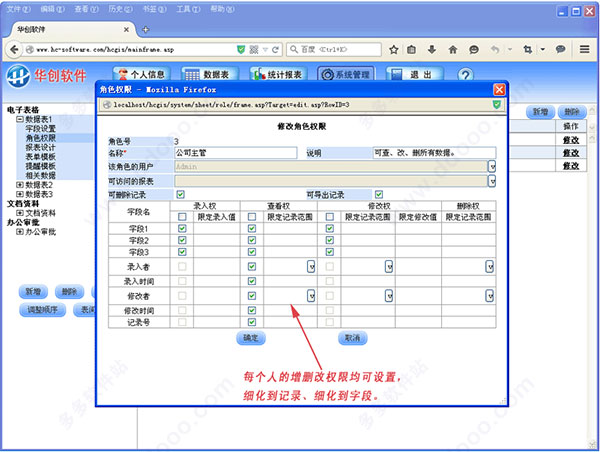Open the QR code icon in address bar
This screenshot has width=600, height=452.
(x=254, y=49)
